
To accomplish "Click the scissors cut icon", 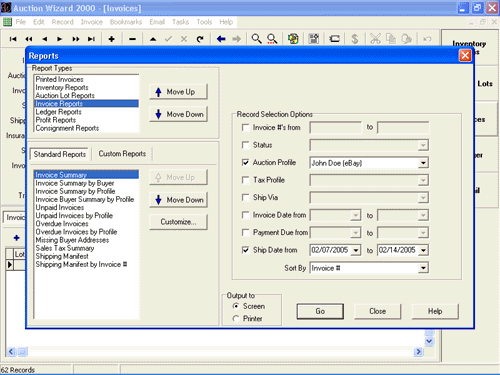I will coord(375,39).
